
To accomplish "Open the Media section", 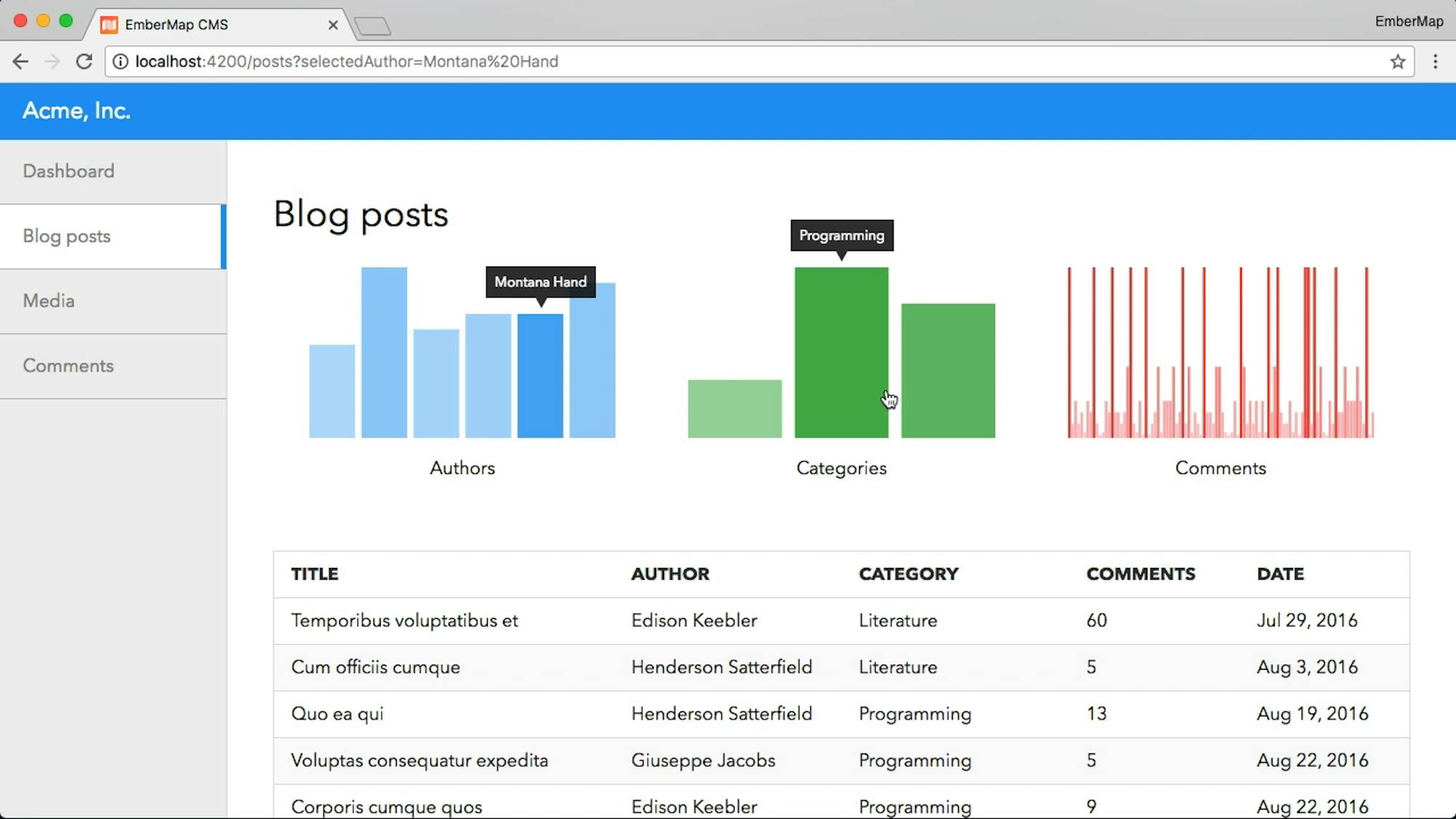I will click(48, 301).
